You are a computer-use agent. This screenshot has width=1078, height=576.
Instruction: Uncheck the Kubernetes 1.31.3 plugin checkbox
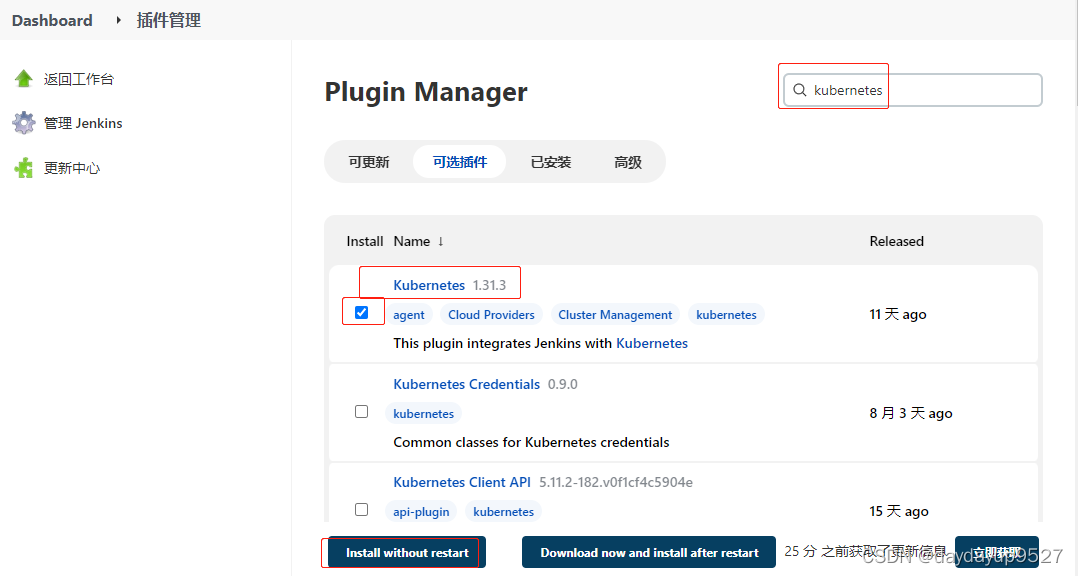point(362,313)
